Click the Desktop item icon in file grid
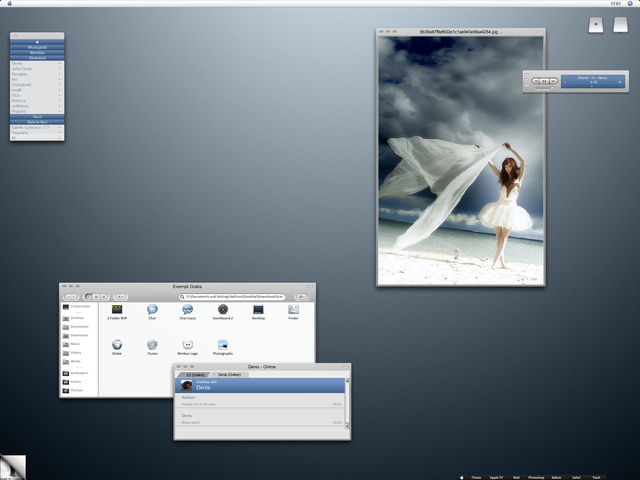This screenshot has height=480, width=640. (x=258, y=310)
